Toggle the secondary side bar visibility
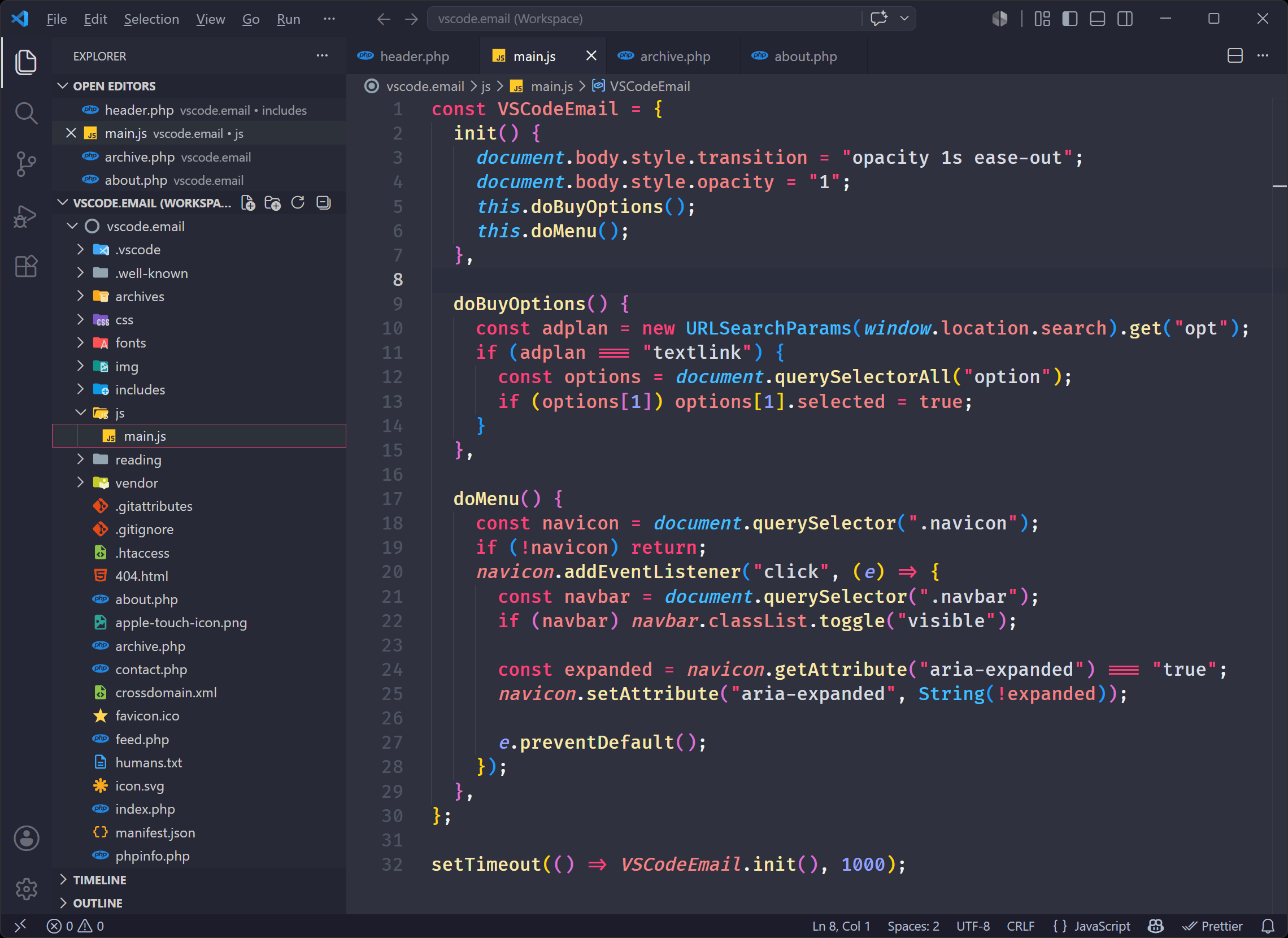The width and height of the screenshot is (1288, 938). tap(1125, 19)
